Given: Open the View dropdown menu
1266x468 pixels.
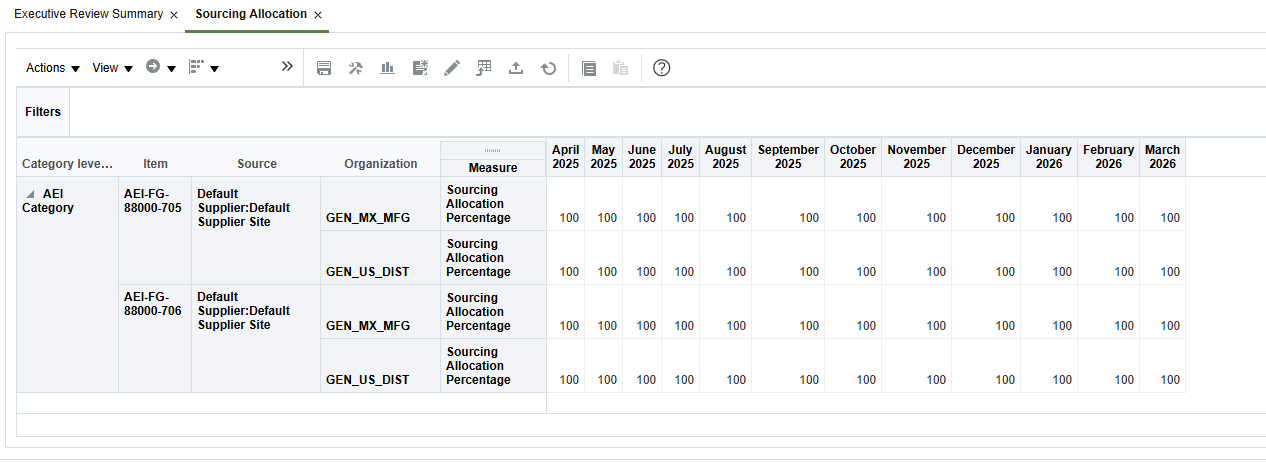Looking at the screenshot, I should (113, 68).
